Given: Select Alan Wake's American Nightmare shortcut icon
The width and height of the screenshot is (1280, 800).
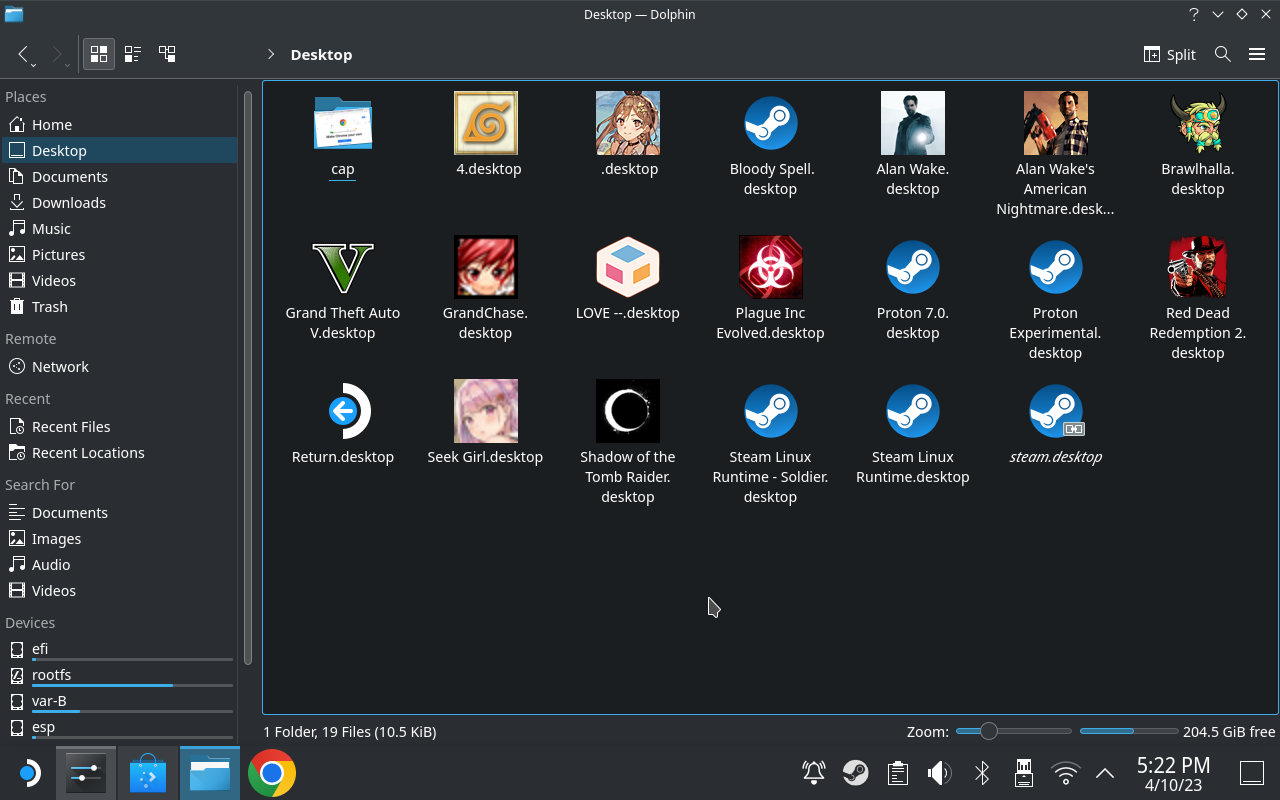Looking at the screenshot, I should [1055, 123].
